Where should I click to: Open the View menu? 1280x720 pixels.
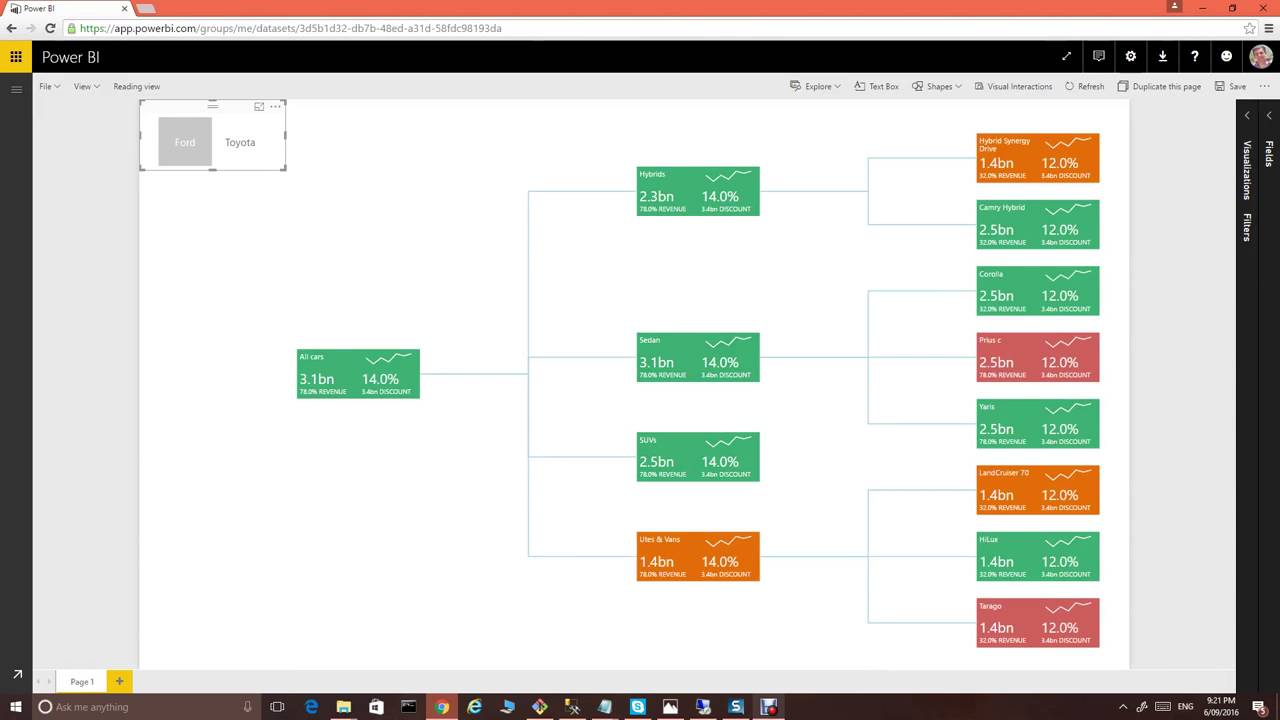(86, 87)
